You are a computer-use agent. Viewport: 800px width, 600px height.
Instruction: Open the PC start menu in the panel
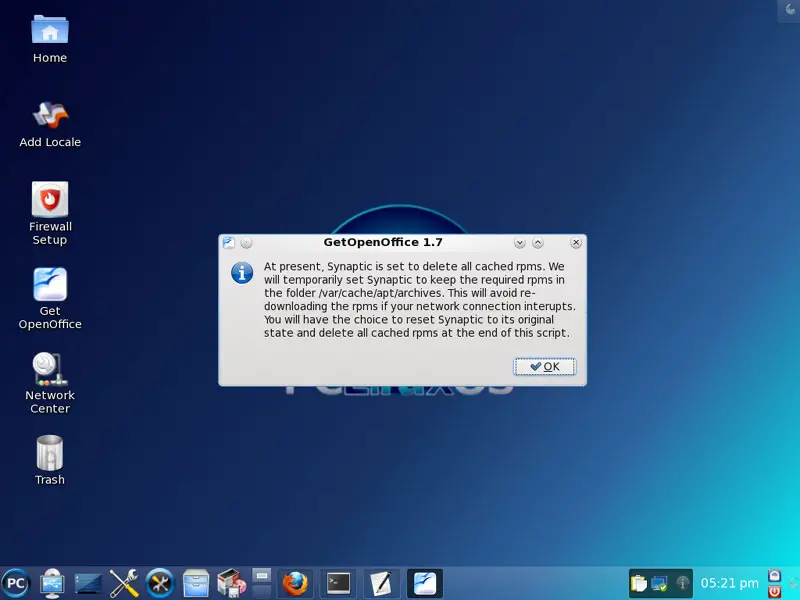coord(15,583)
